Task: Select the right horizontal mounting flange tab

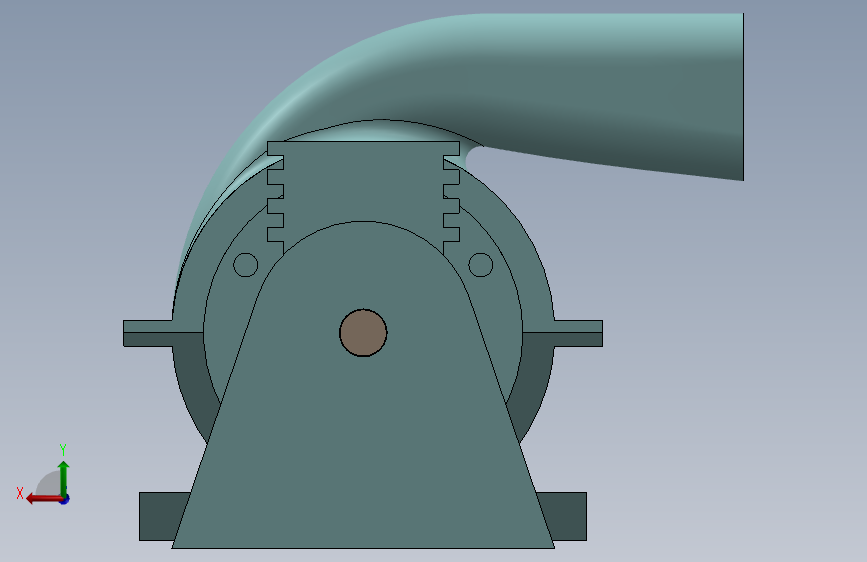Action: 578,333
